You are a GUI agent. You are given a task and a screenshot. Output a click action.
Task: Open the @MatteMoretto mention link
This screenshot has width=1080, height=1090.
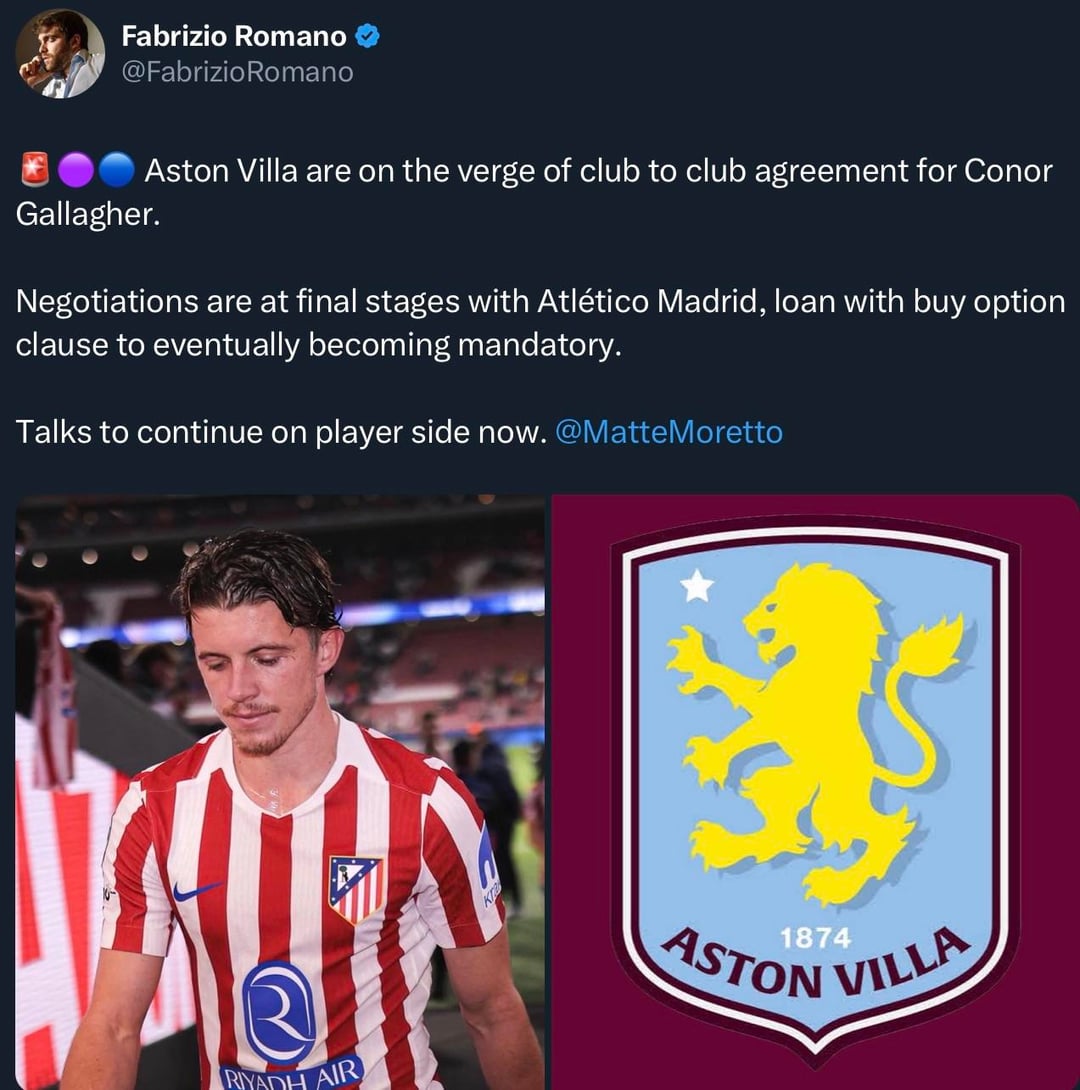[x=668, y=432]
